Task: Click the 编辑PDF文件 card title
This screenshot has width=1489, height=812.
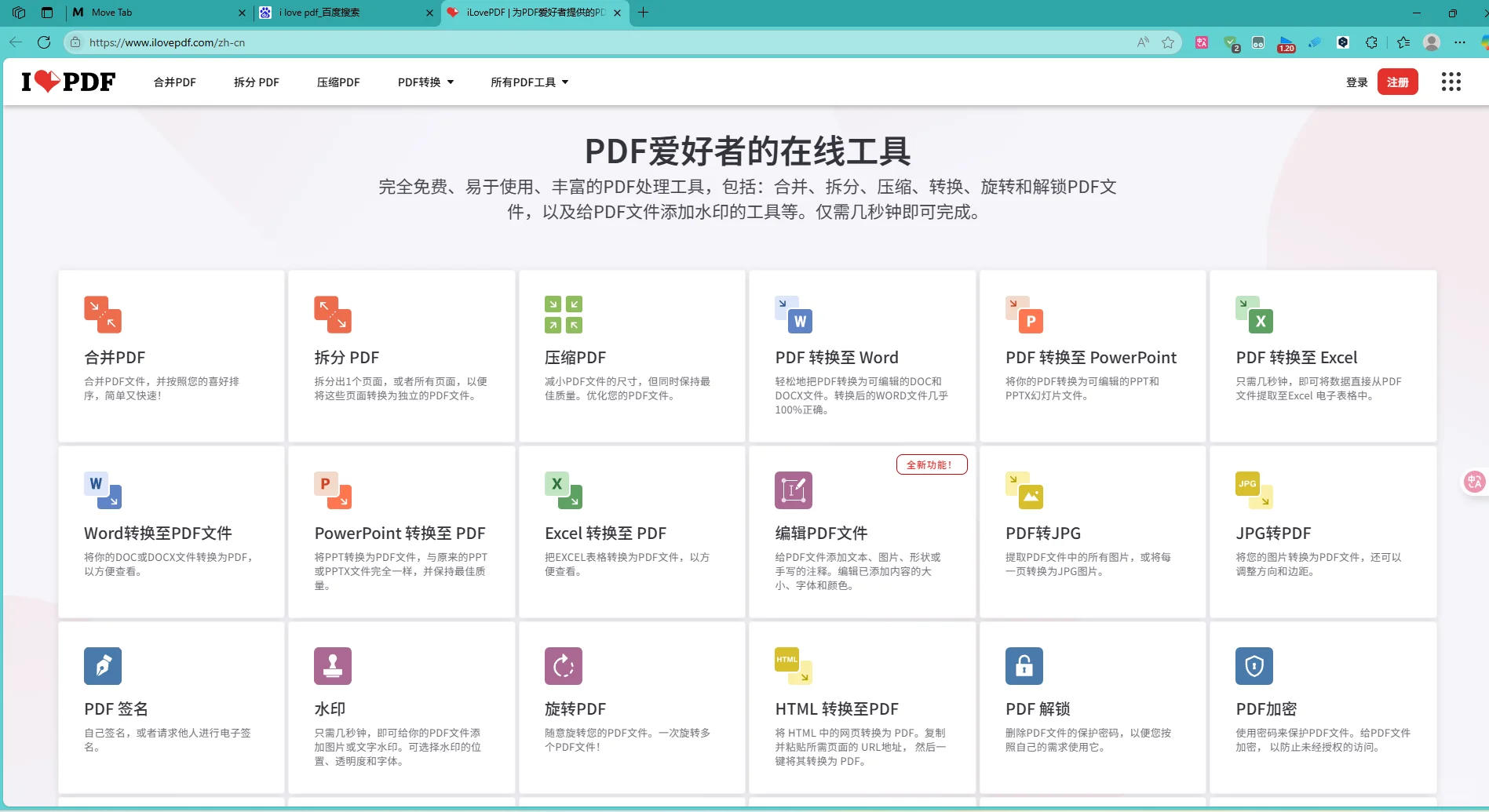Action: click(x=821, y=533)
